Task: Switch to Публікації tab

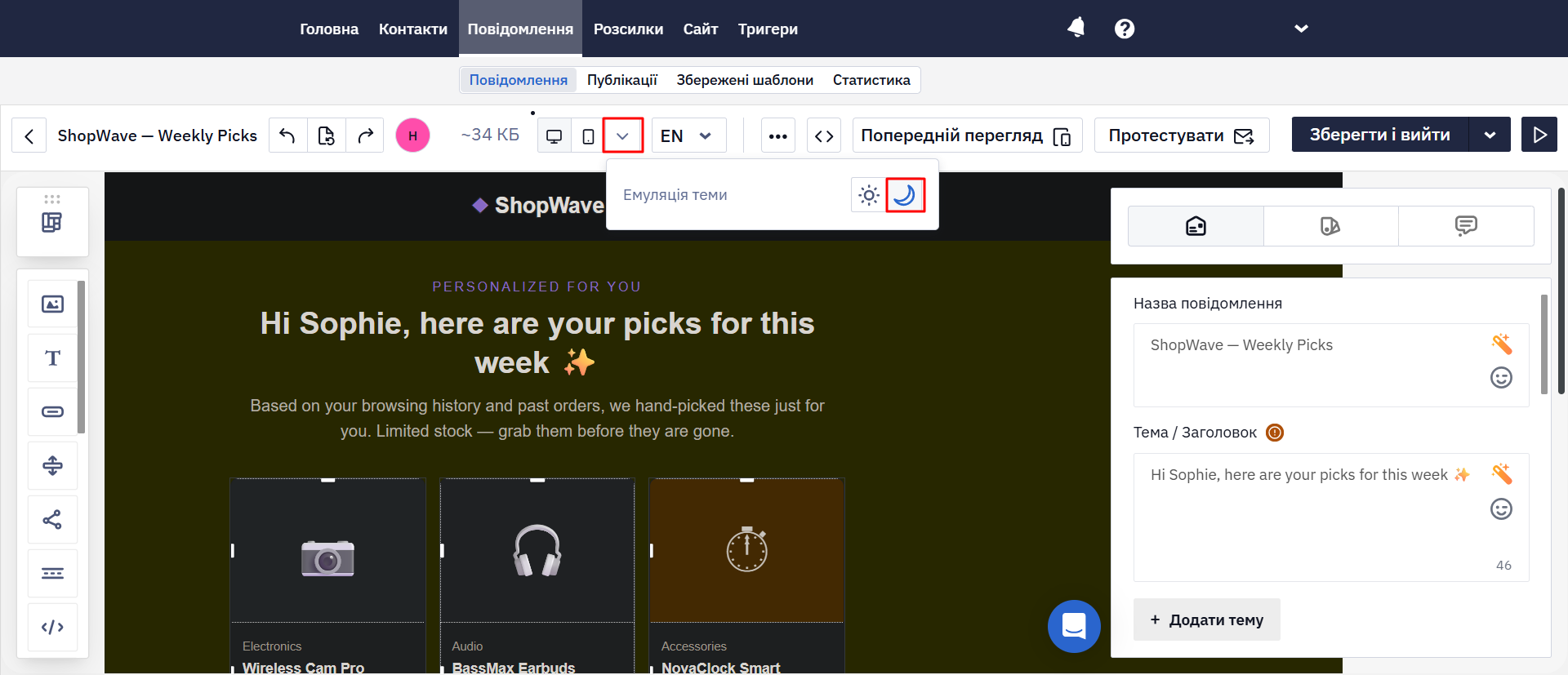Action: coord(622,80)
